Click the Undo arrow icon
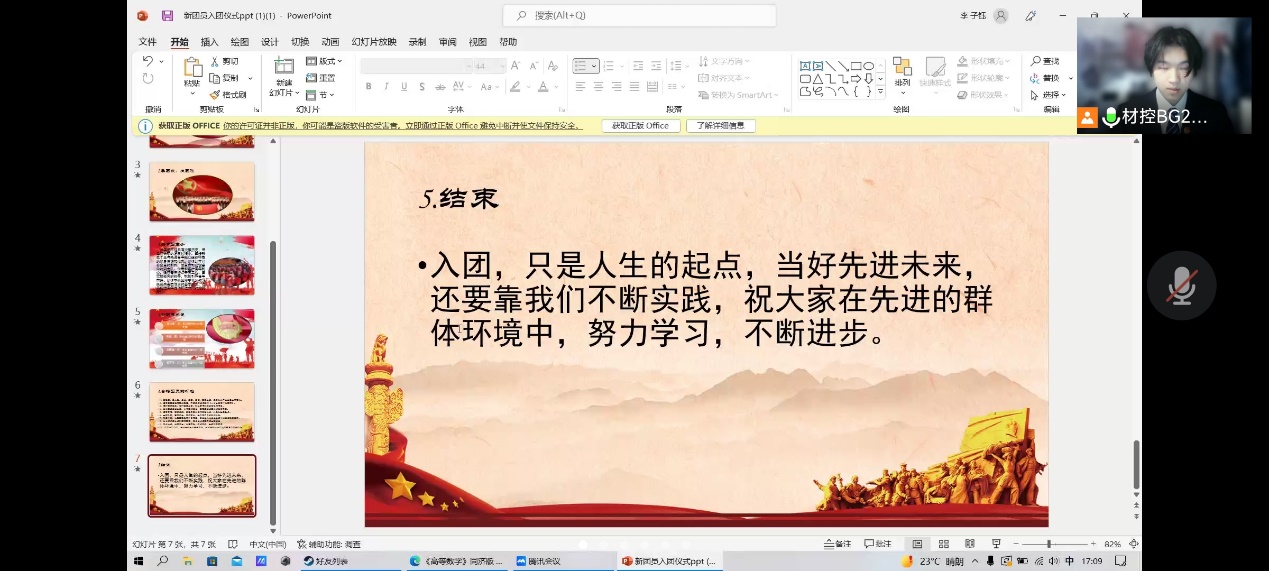The image size is (1269, 571). point(148,62)
